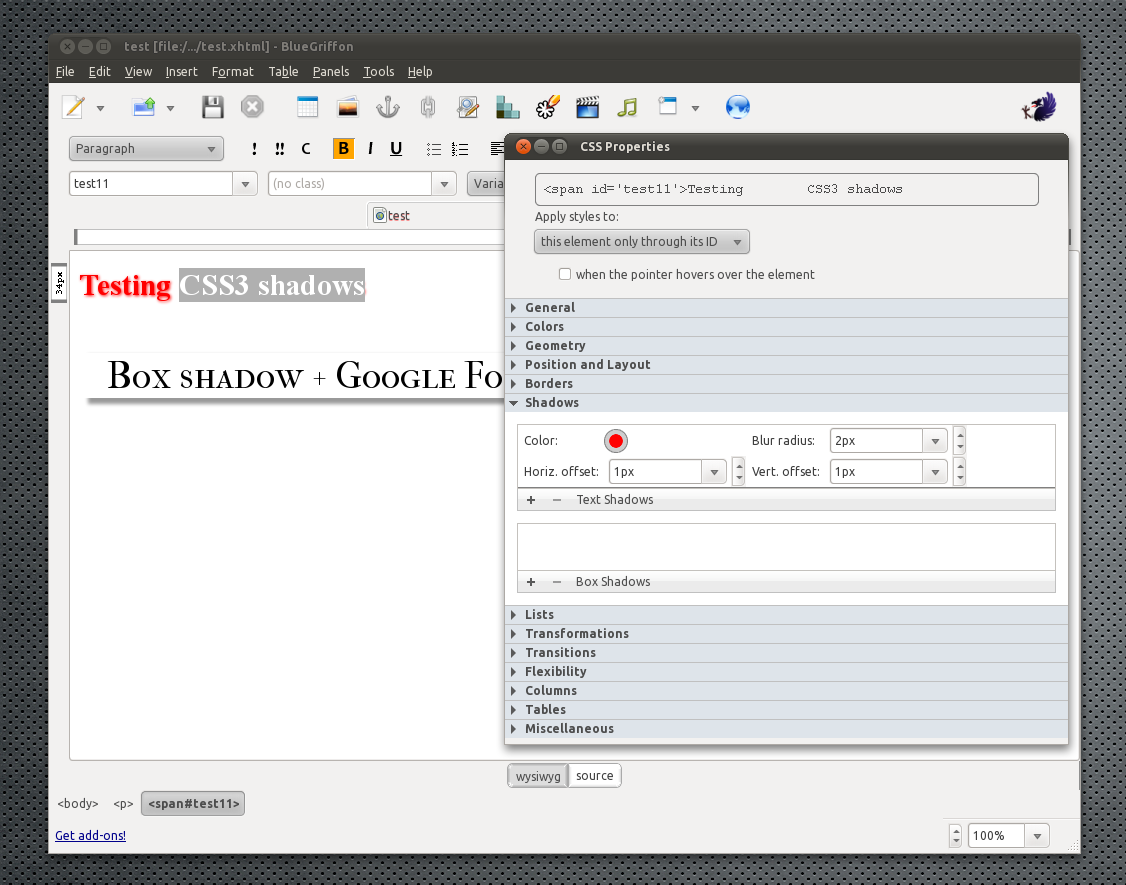Add a new text shadow with plus

click(531, 500)
